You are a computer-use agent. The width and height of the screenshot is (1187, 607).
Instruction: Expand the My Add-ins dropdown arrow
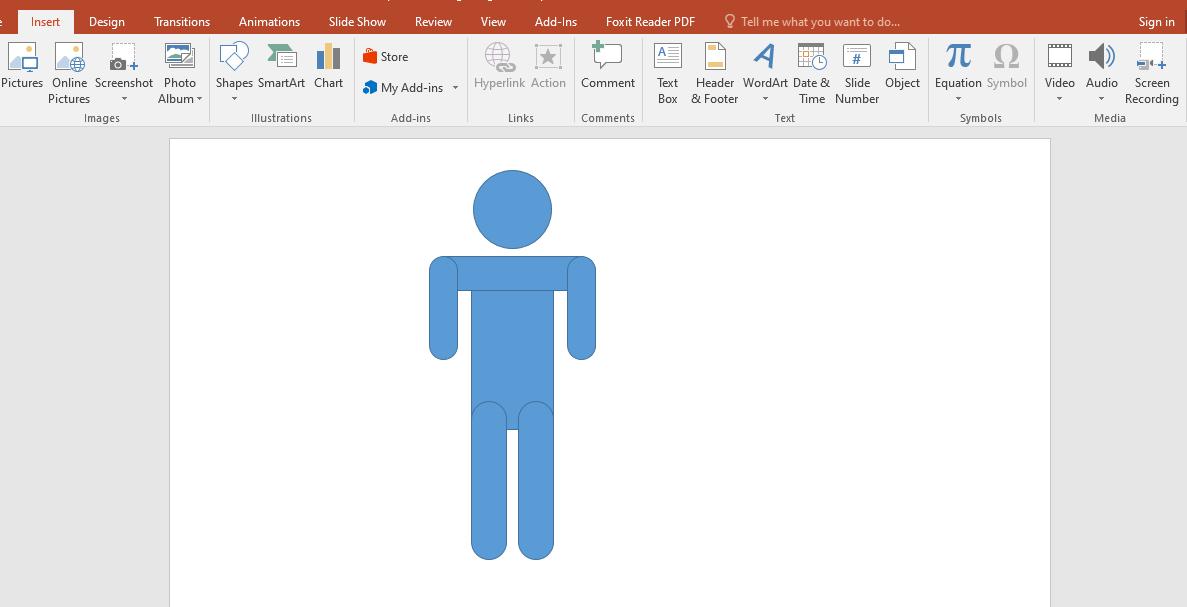455,88
